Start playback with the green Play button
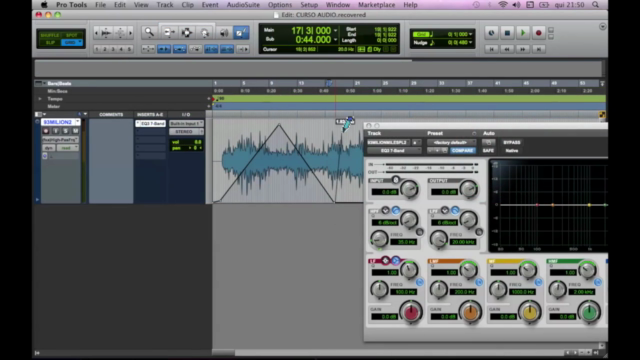 [x=523, y=33]
